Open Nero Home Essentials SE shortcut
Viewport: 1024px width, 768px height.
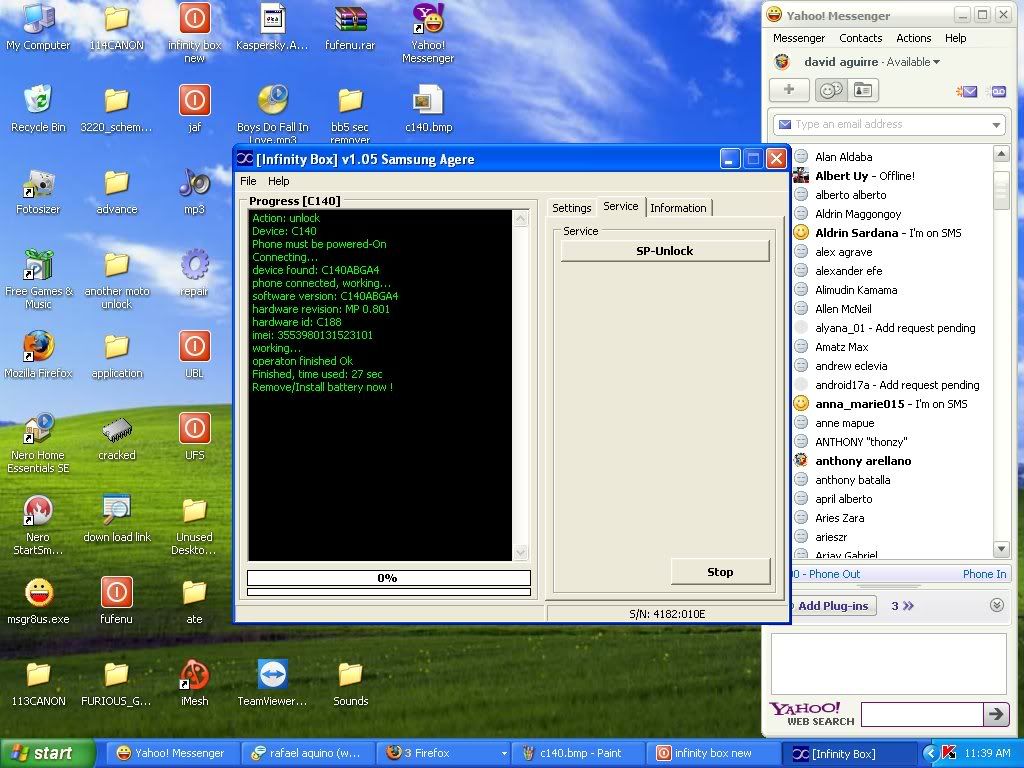[38, 443]
